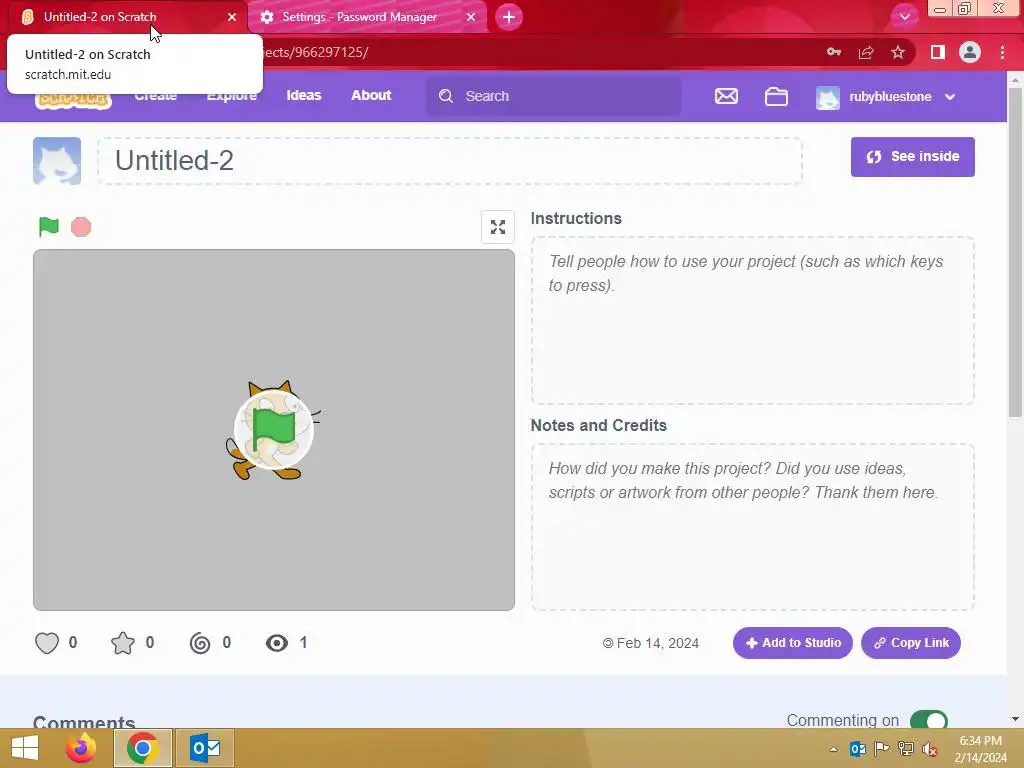Open the About menu item
Screen dimensions: 1024x768
[x=371, y=95]
